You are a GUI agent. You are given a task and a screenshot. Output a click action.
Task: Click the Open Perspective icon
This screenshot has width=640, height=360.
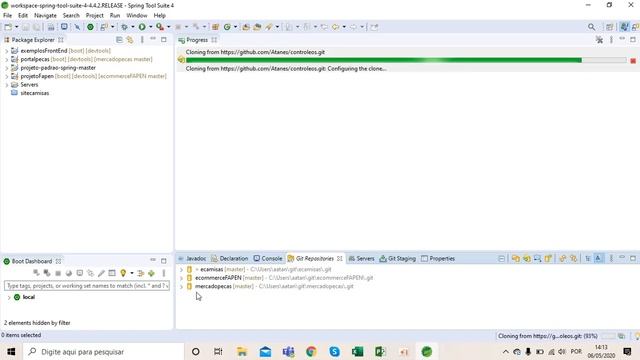point(609,27)
